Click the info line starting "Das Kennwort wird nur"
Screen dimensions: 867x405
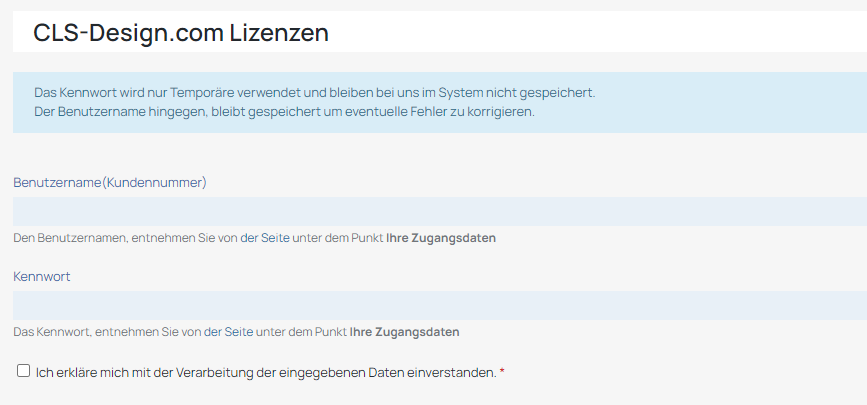pyautogui.click(x=314, y=92)
